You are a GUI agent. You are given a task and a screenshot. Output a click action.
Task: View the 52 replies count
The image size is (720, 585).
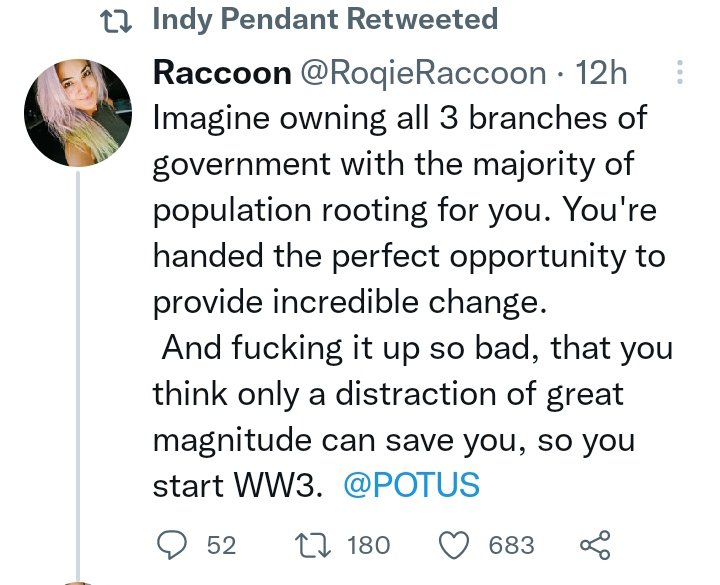tap(220, 545)
